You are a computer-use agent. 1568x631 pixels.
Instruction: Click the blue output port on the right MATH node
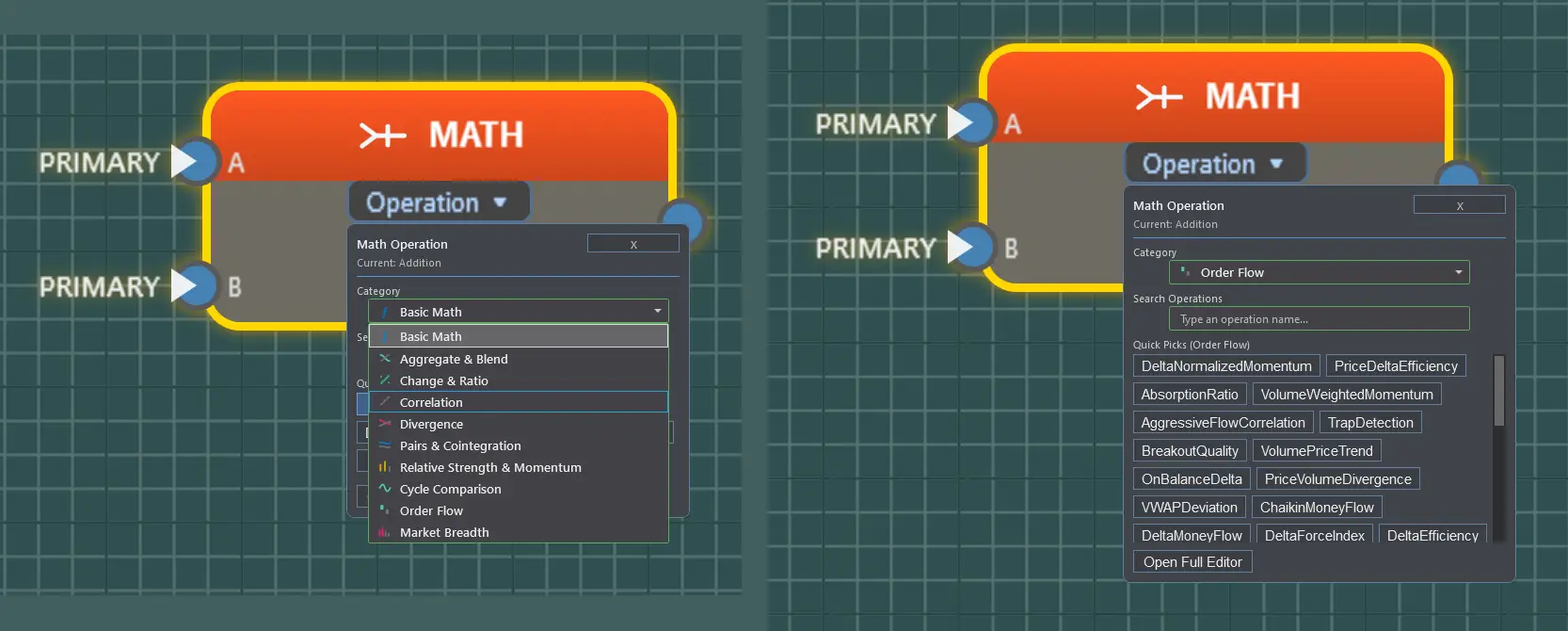click(1460, 176)
